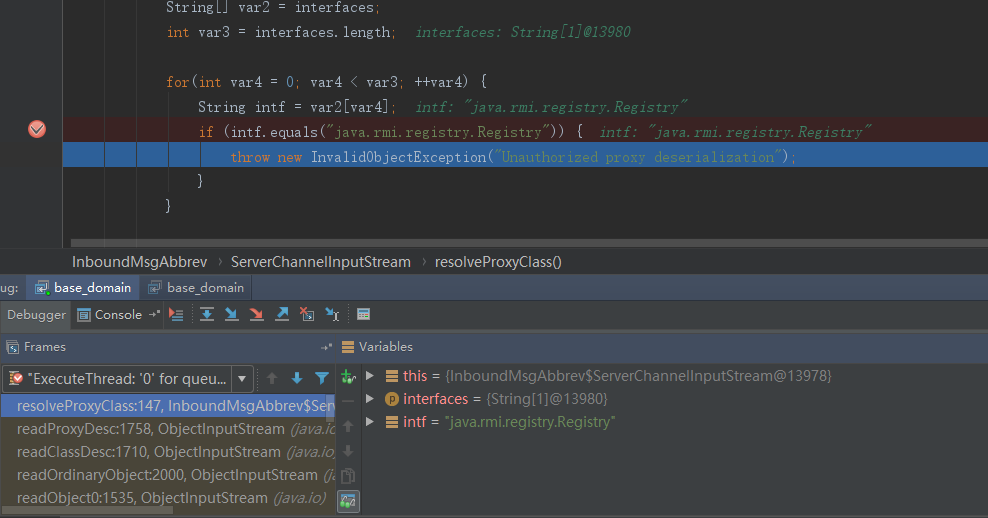
Task: Click the Force Step Into red arrow
Action: tap(256, 314)
